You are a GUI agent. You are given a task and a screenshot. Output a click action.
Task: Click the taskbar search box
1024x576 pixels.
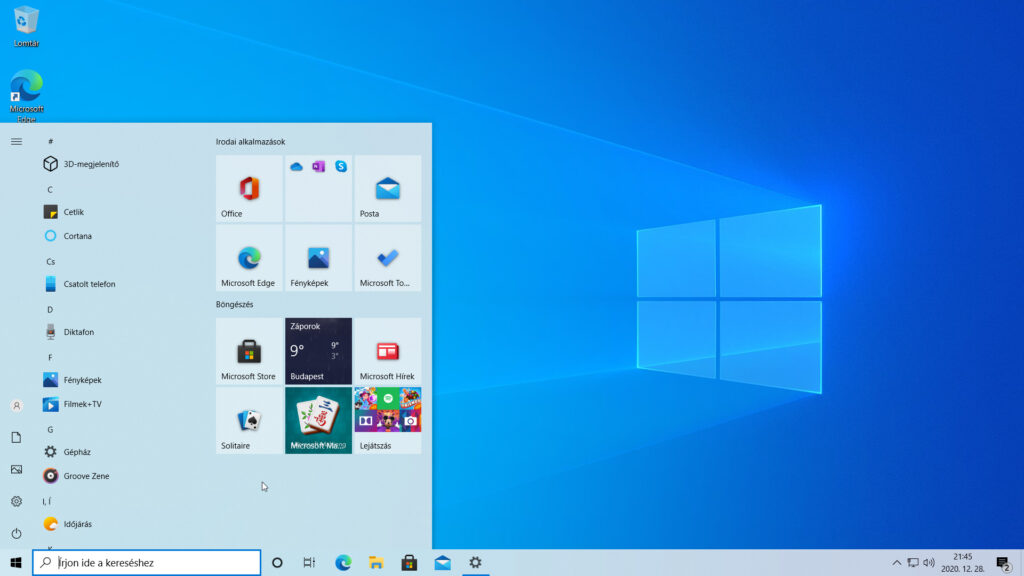coord(146,562)
